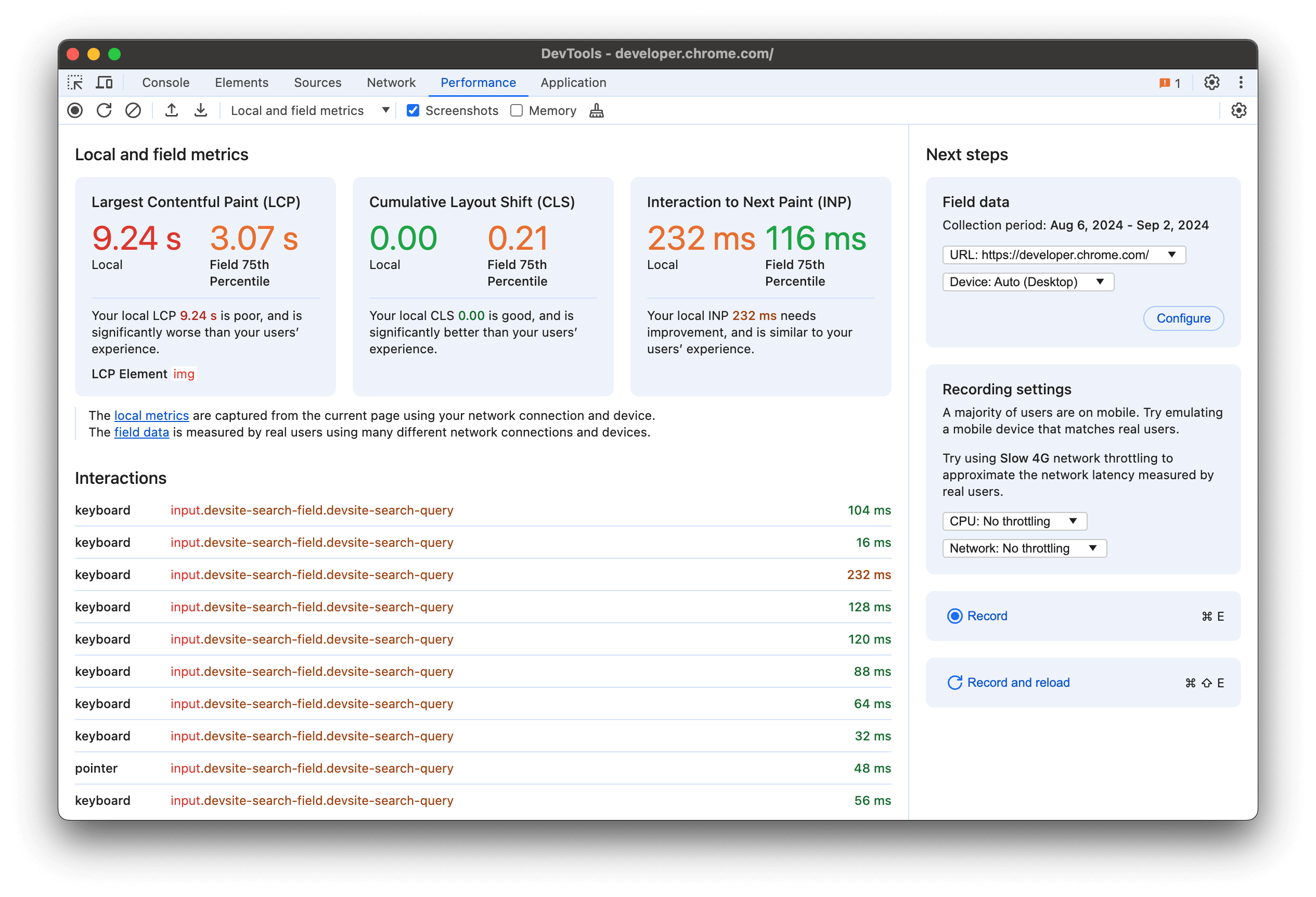1316x897 pixels.
Task: Click the Performance panel settings gear icon
Action: [1240, 110]
